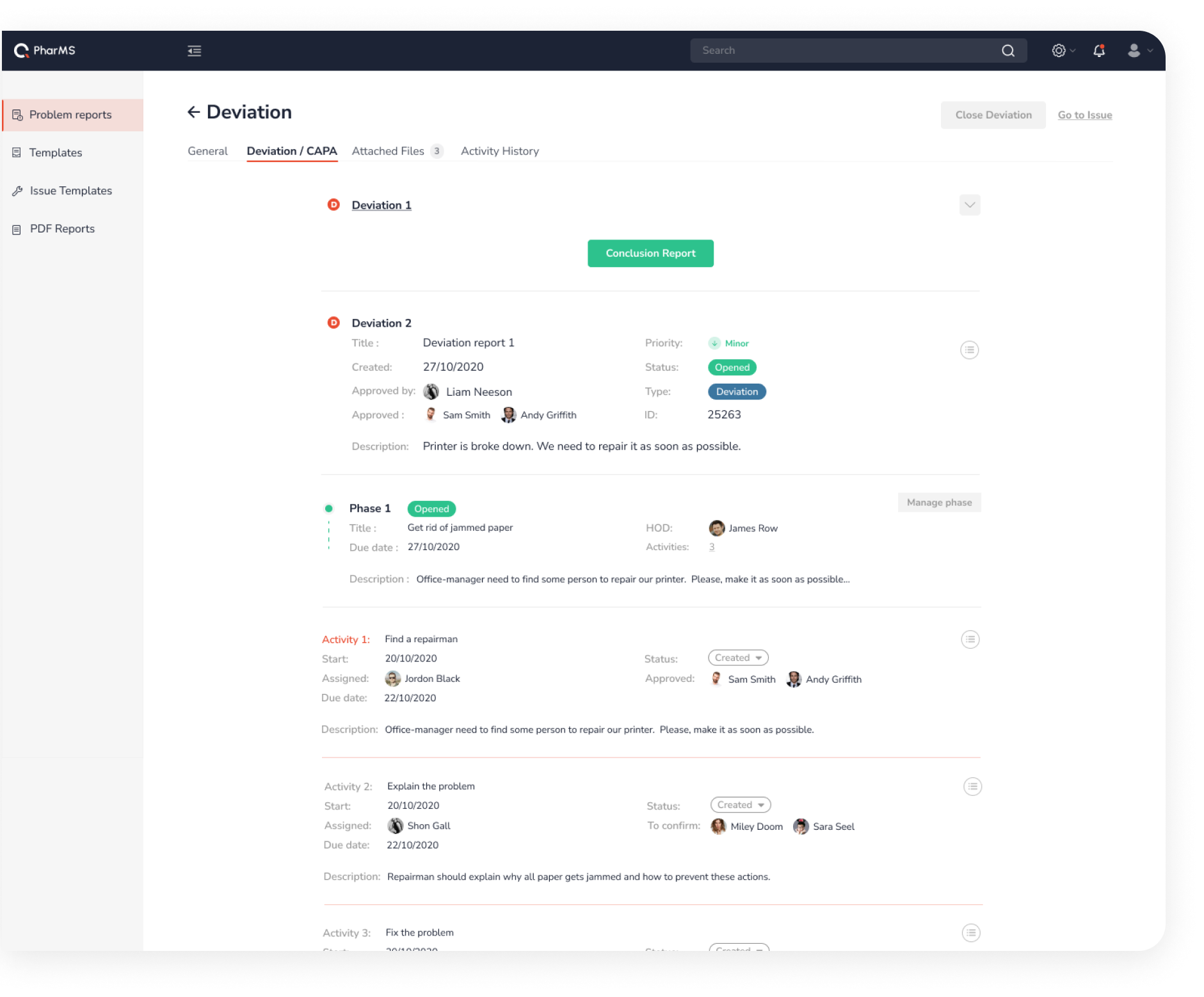This screenshot has height=997, width=1204.
Task: Expand the Deviation 1 section chevron
Action: (x=970, y=205)
